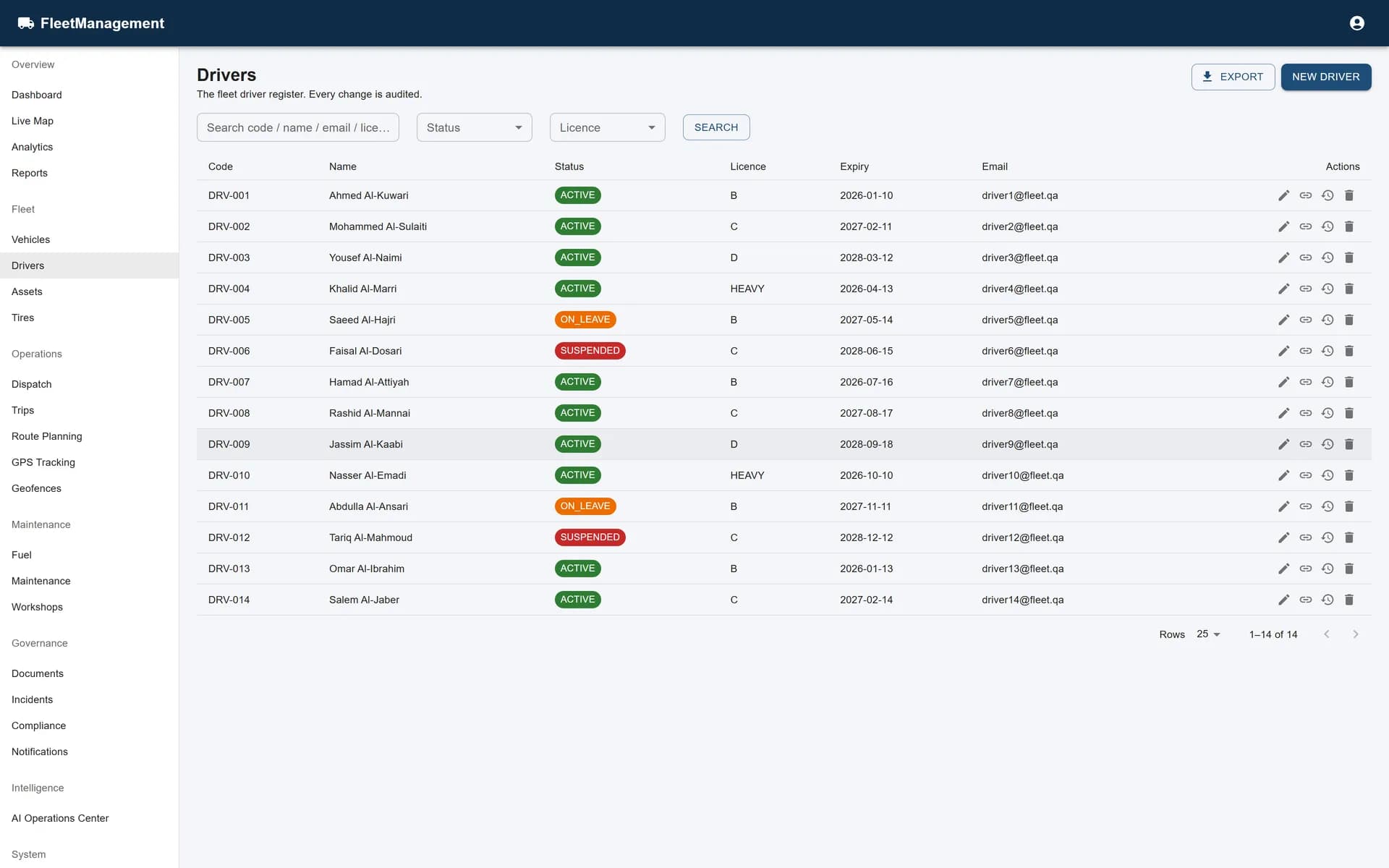Viewport: 1389px width, 868px height.
Task: Click the Status column header
Action: (569, 166)
